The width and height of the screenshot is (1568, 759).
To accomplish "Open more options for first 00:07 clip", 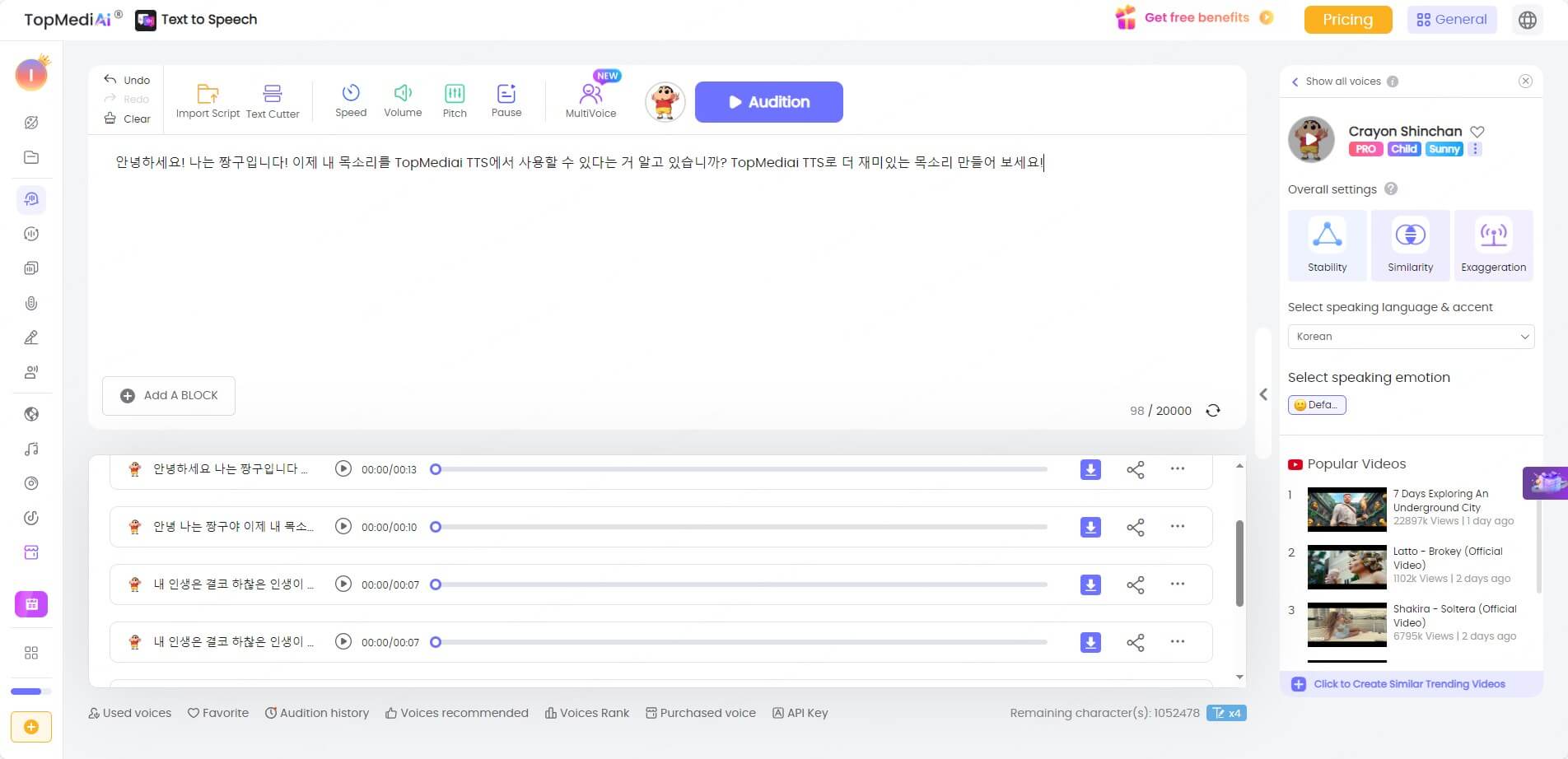I will [x=1178, y=584].
